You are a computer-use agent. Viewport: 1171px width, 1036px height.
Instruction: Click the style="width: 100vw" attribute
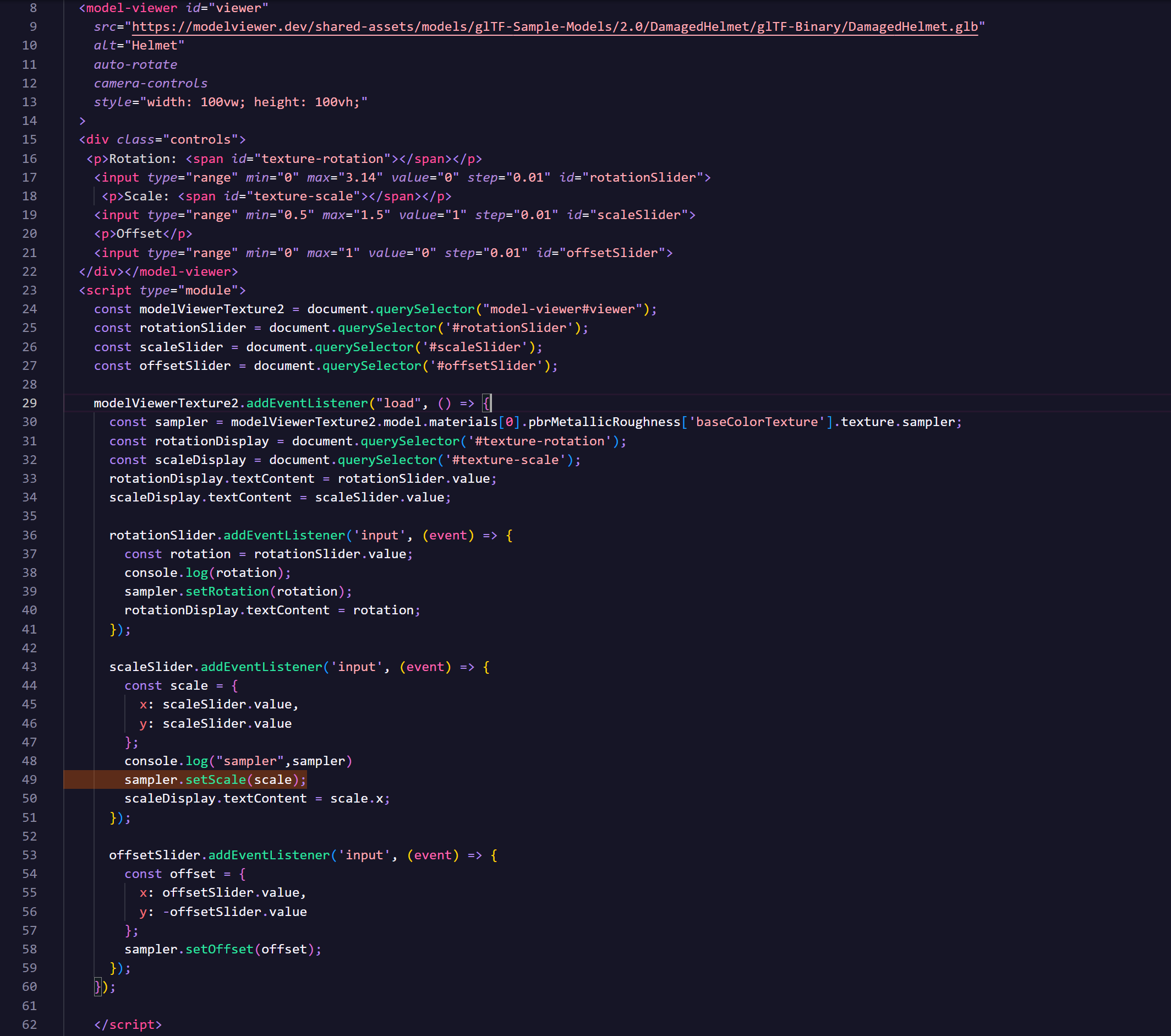pos(229,102)
